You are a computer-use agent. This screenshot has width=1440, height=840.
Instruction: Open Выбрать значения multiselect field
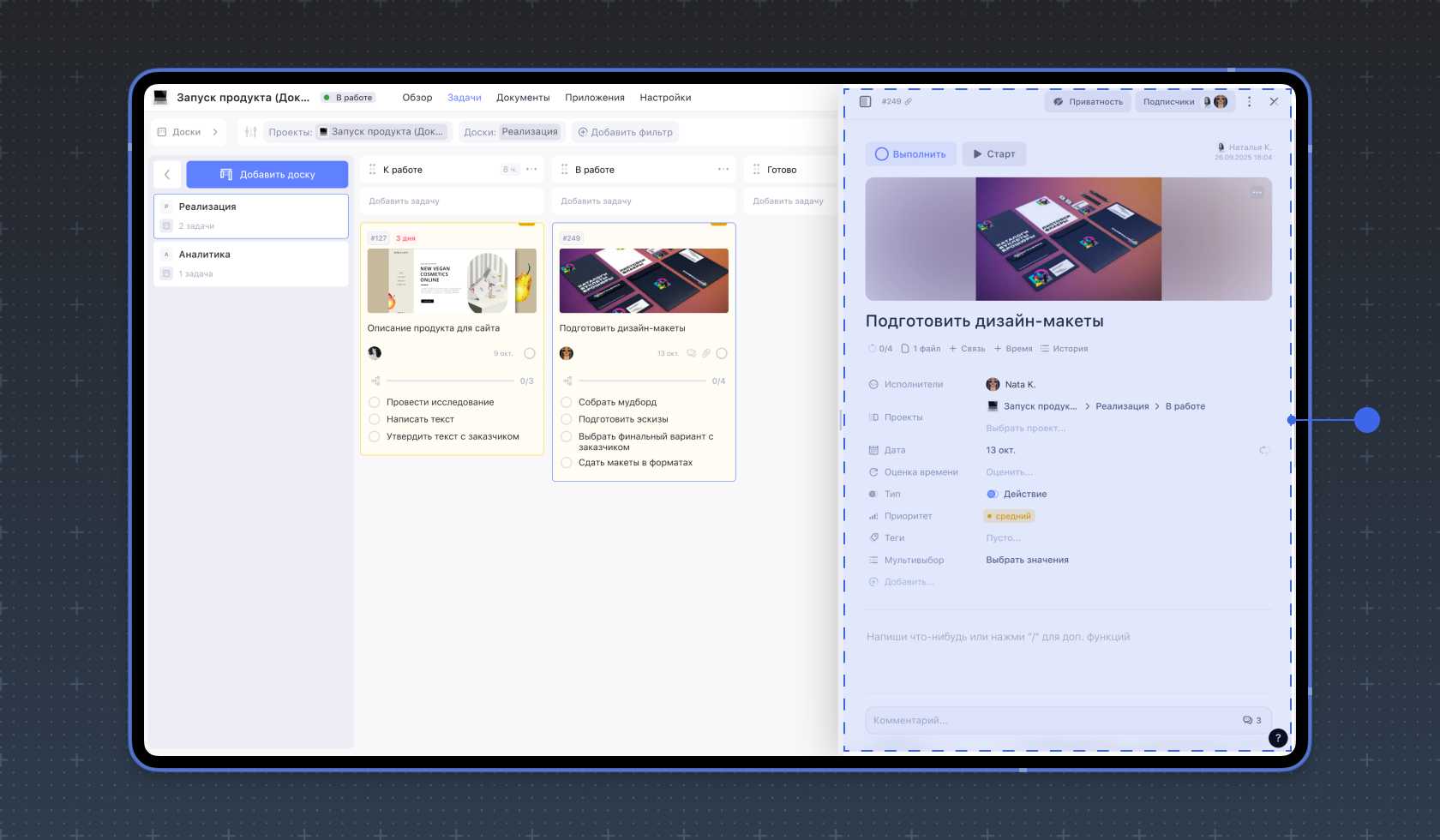coord(1027,561)
